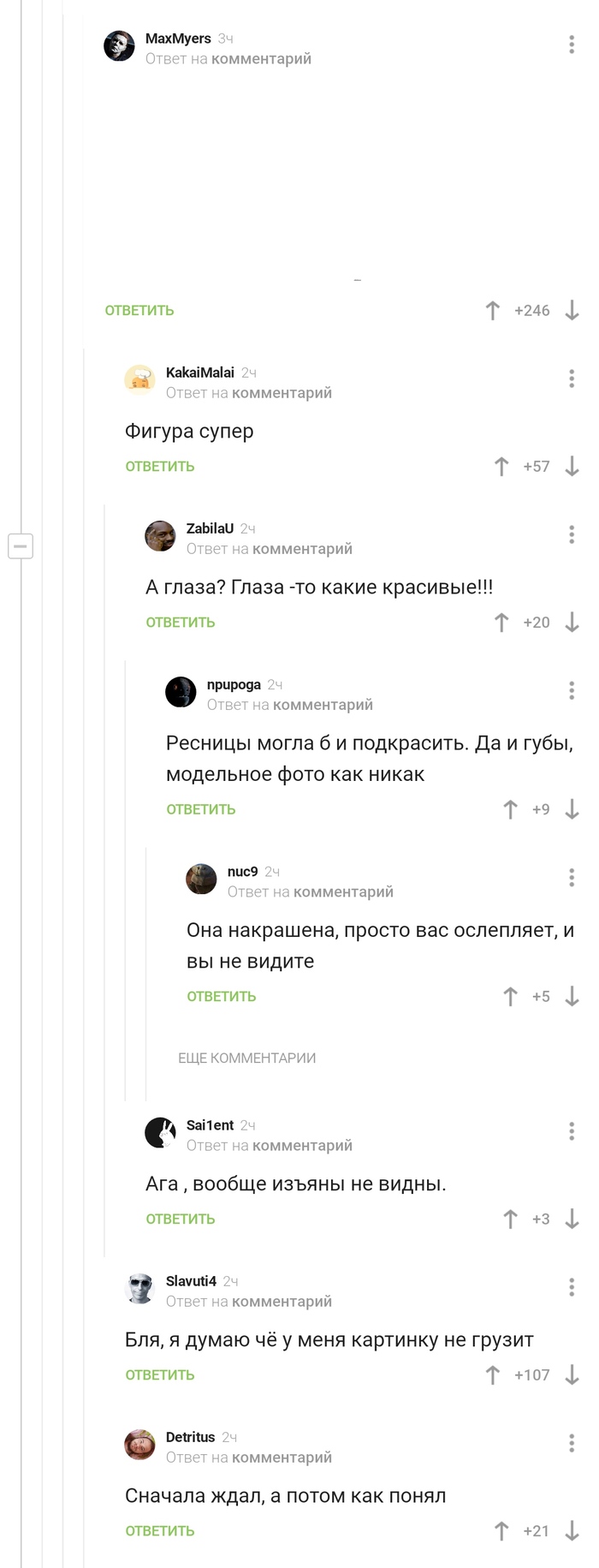Open ZabilaU's user profile name link

point(210,528)
